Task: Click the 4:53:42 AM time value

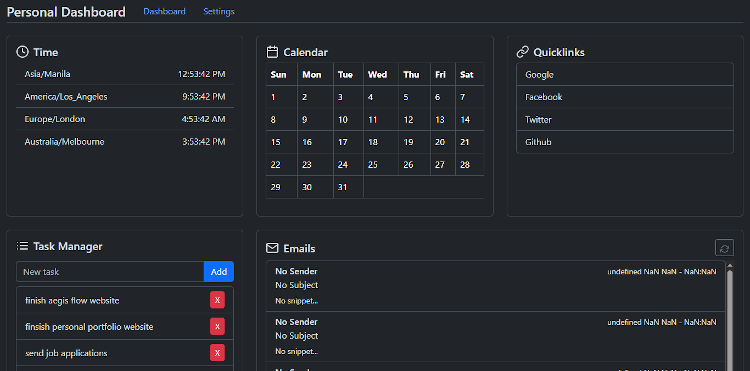Action: 203,119
